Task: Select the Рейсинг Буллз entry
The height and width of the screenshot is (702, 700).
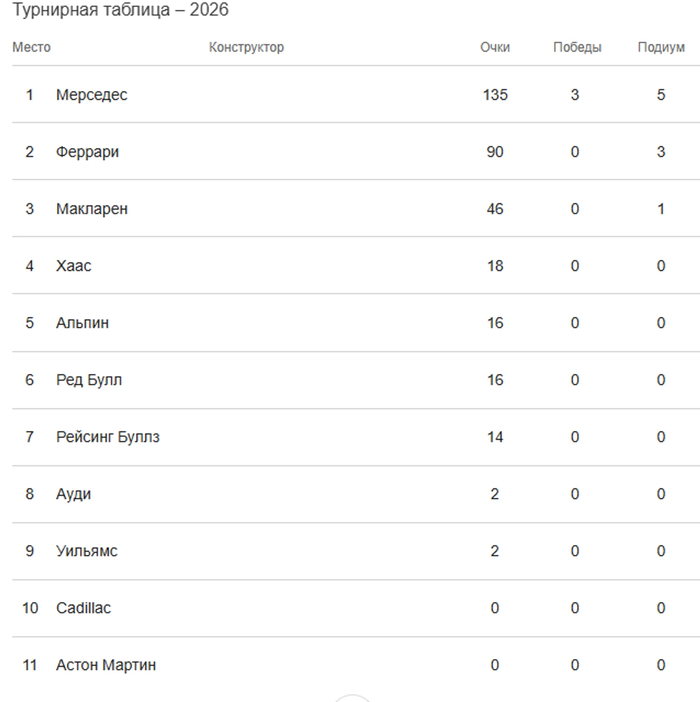Action: pos(108,437)
